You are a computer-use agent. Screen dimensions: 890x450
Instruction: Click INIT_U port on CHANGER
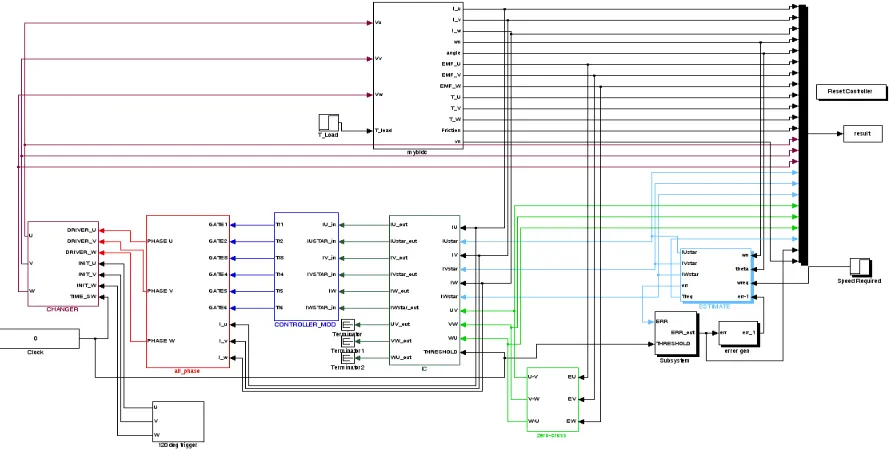pyautogui.click(x=87, y=263)
